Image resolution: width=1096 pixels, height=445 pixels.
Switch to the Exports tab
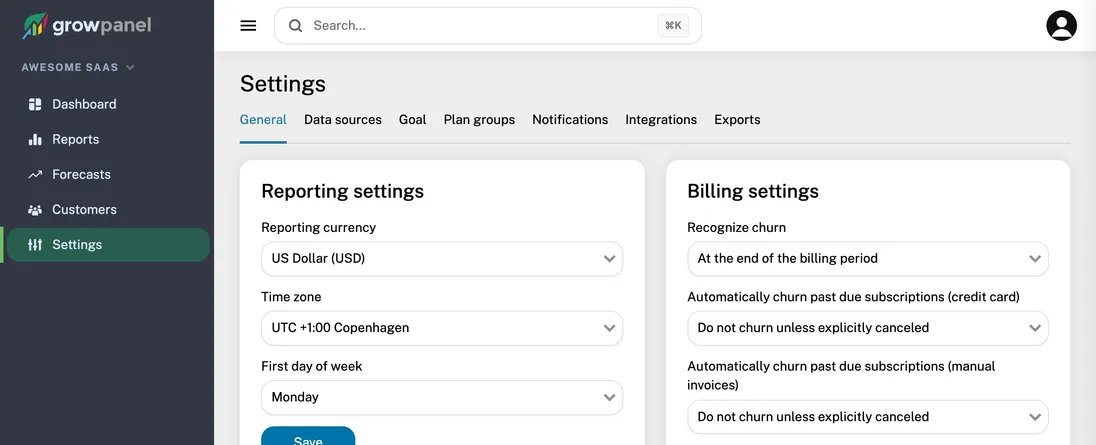737,119
